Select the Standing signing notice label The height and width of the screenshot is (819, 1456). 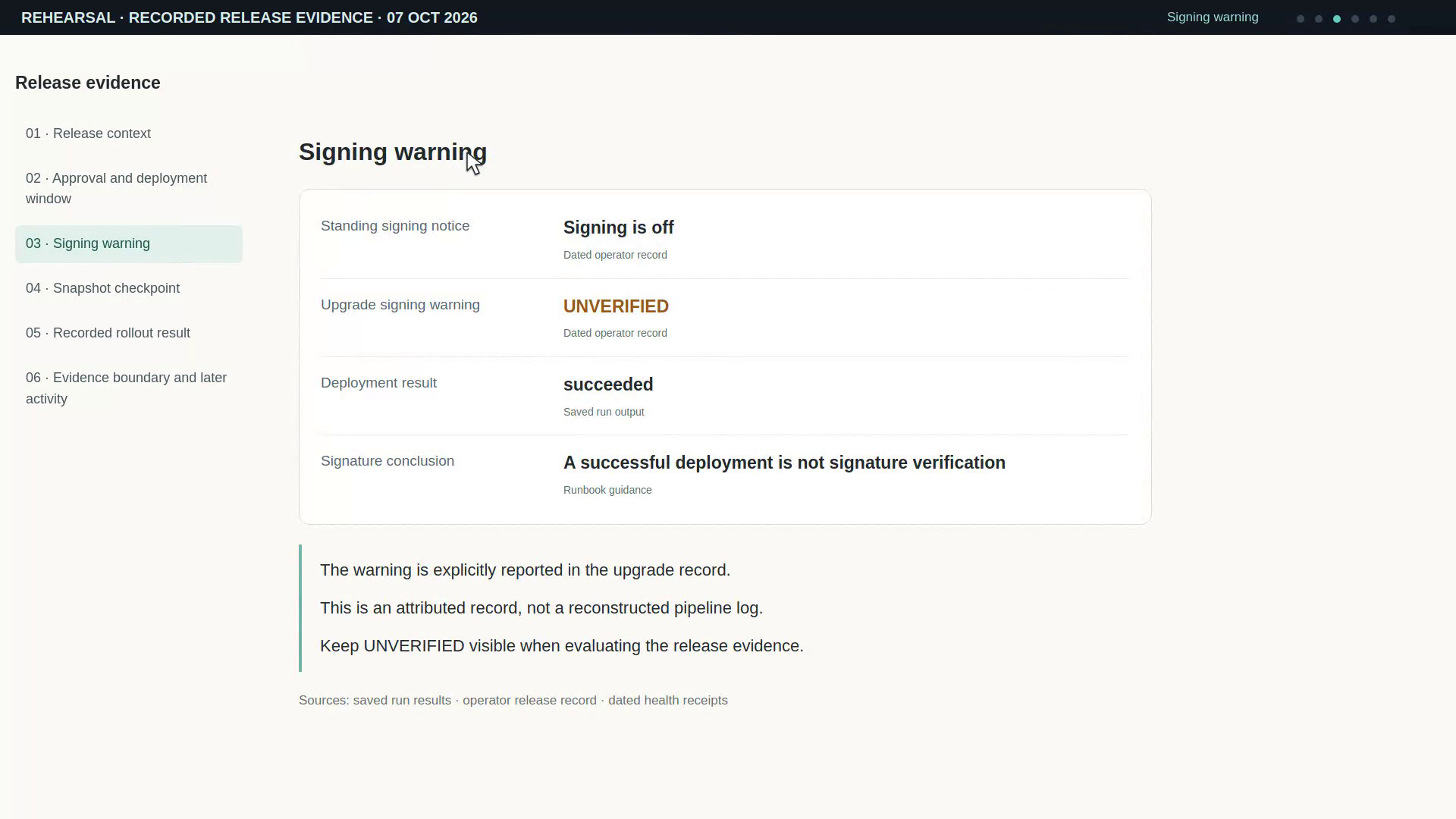pos(395,226)
